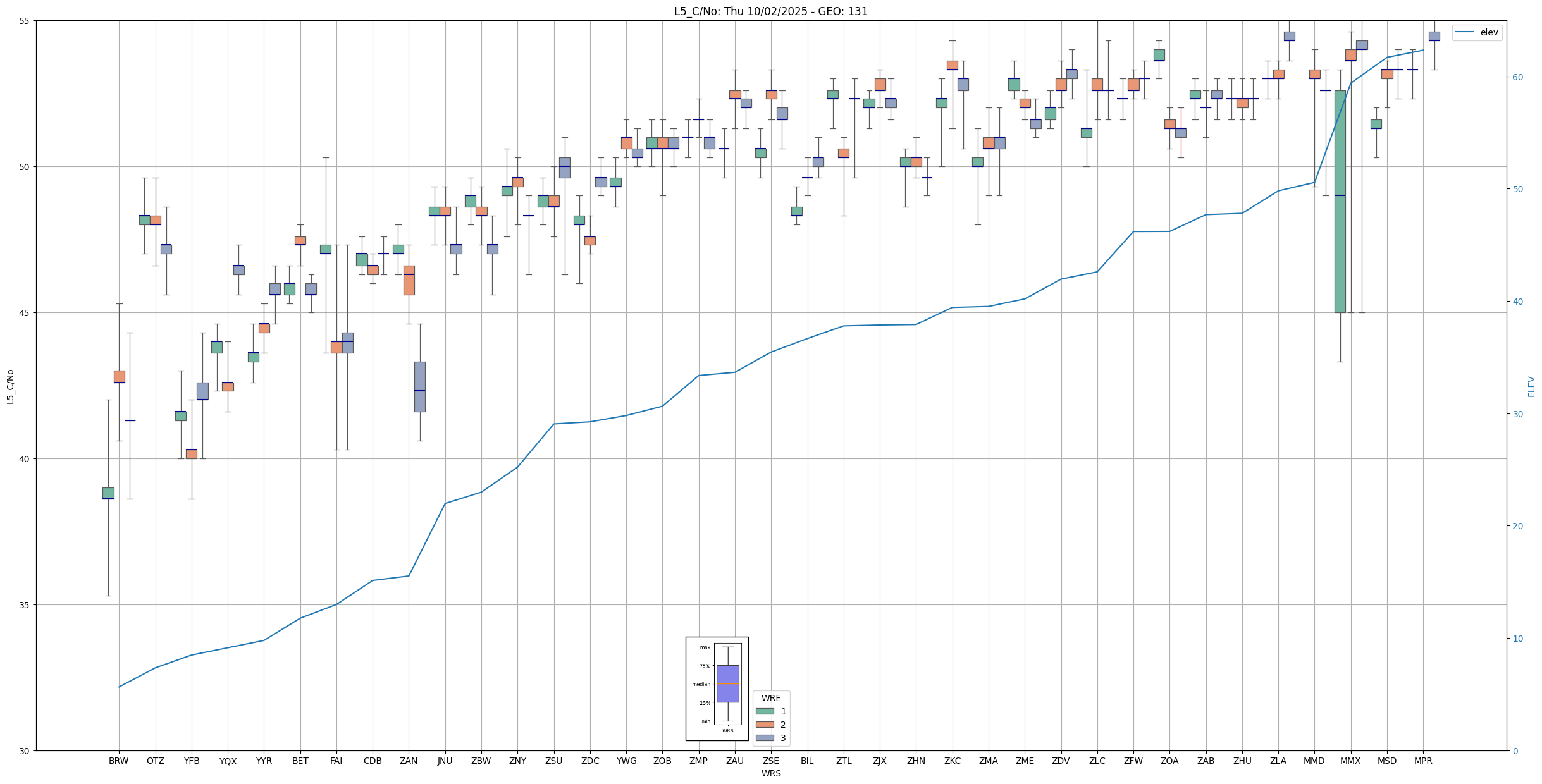Click the ZOA x-axis station label
The height and width of the screenshot is (784, 1542).
(x=1169, y=761)
